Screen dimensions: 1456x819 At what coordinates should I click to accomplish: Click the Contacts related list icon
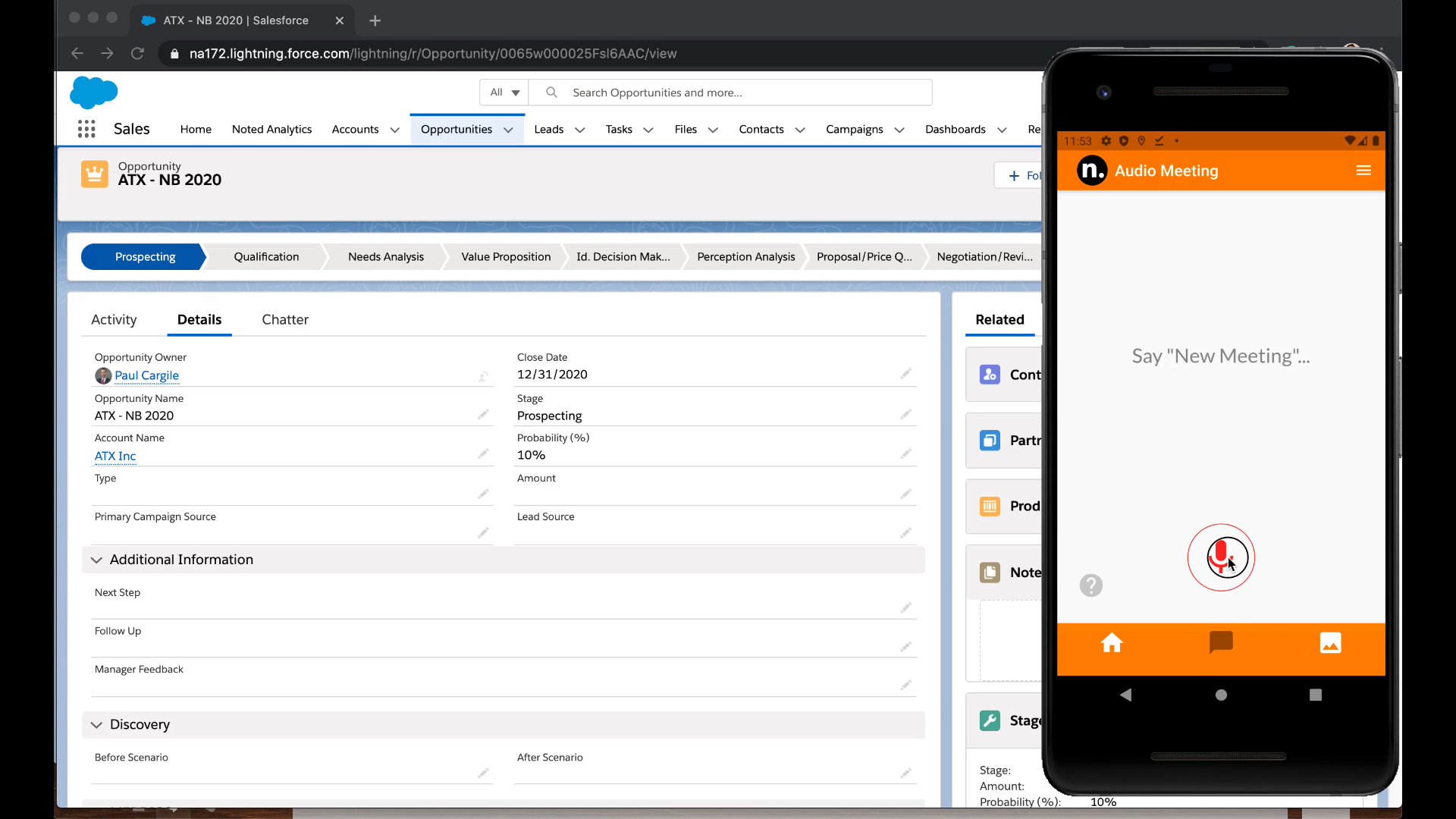tap(990, 375)
